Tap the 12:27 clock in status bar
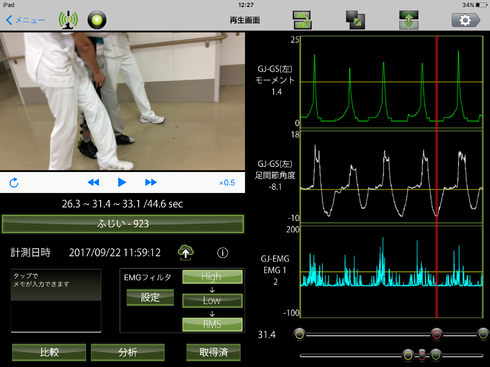The image size is (490, 367). (246, 5)
